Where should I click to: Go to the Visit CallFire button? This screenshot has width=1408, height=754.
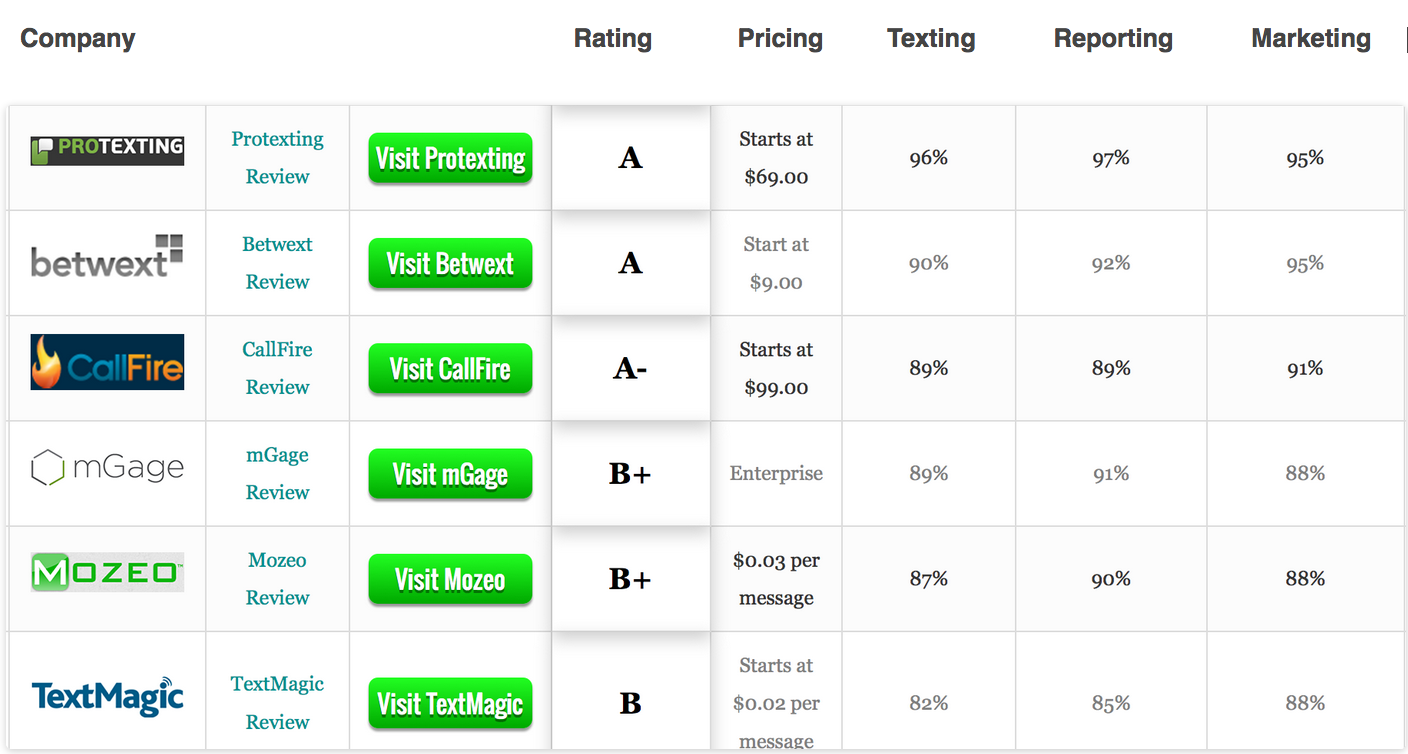pos(450,369)
